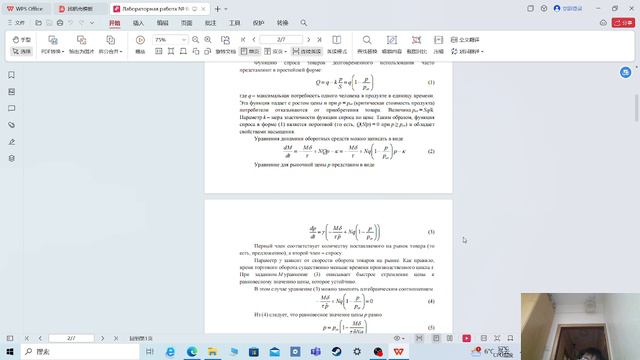Open the bookmarks sidebar panel
Image resolution: width=640 pixels, height=360 pixels.
[11, 75]
